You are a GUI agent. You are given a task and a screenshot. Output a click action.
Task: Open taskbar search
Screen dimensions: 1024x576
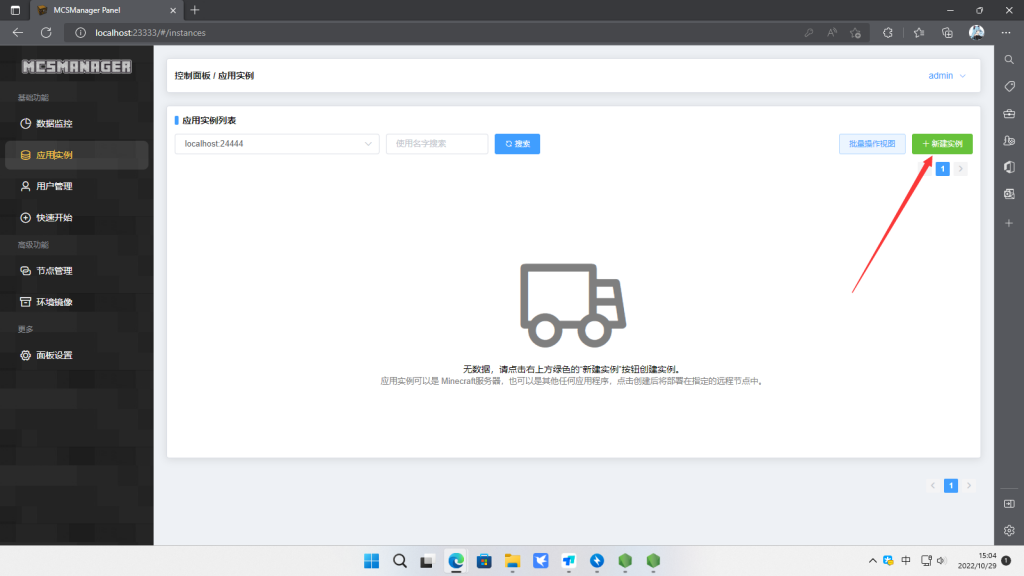400,561
